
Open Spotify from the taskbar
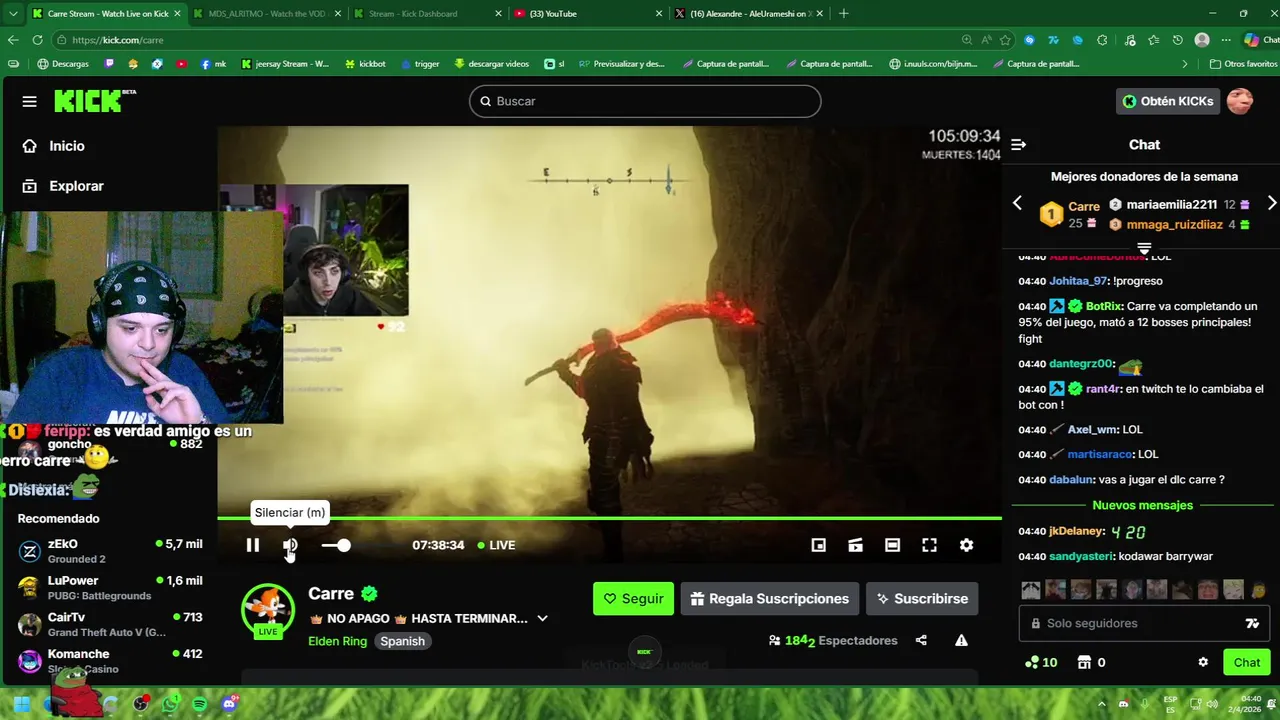click(x=199, y=704)
